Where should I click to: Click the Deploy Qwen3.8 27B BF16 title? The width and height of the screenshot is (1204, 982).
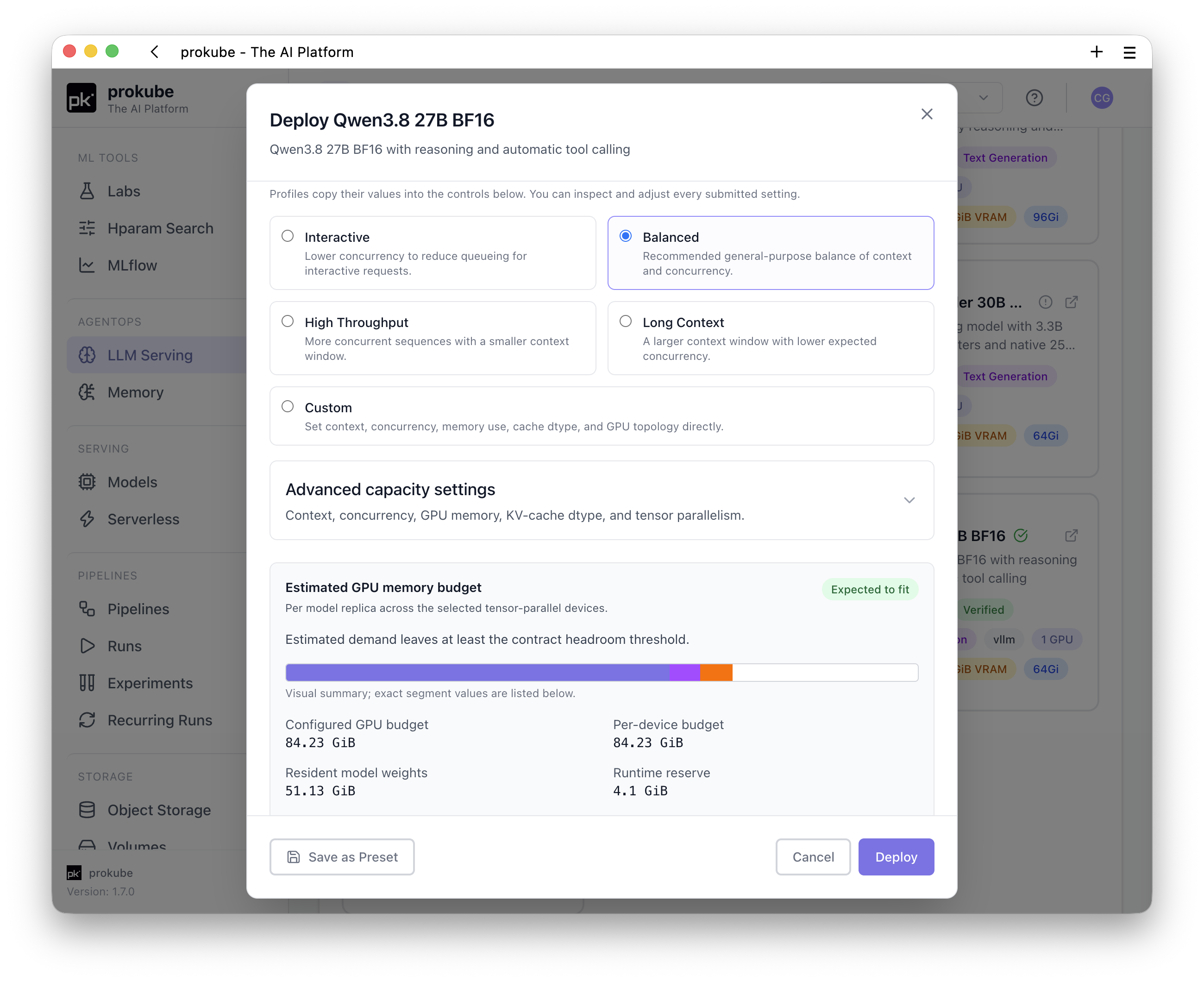[382, 120]
